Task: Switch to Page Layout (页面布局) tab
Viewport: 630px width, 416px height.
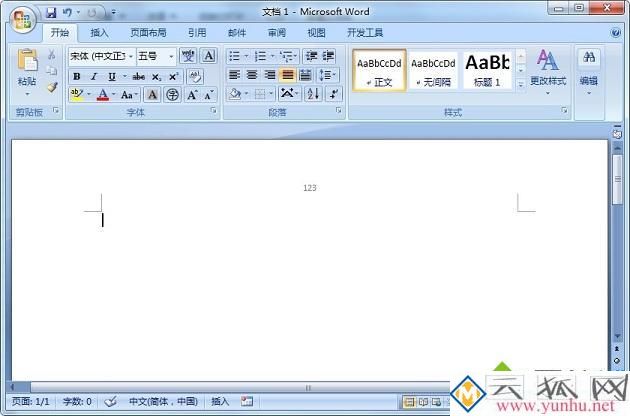Action: pos(148,33)
